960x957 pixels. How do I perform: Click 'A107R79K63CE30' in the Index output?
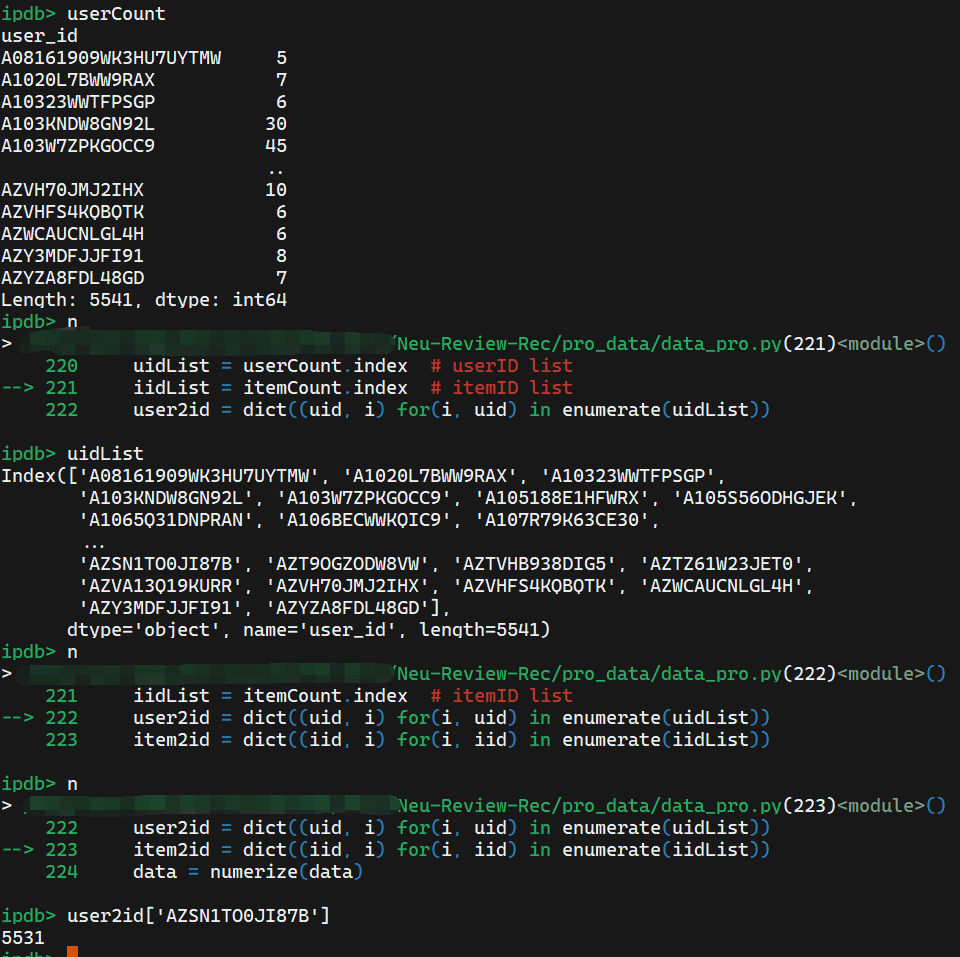(562, 520)
